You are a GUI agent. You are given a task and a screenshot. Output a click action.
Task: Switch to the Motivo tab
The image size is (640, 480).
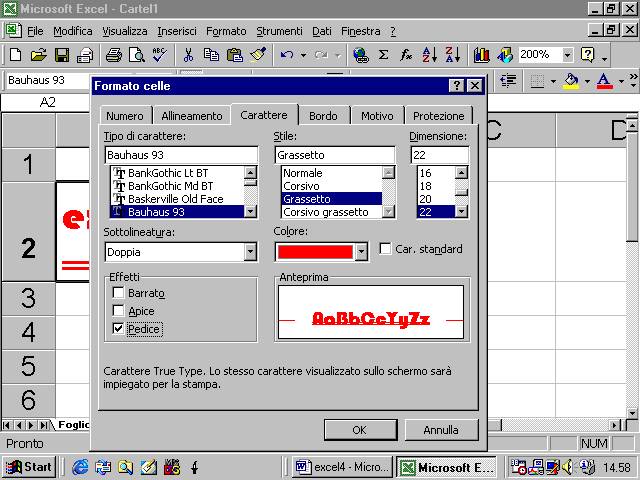pos(377,116)
